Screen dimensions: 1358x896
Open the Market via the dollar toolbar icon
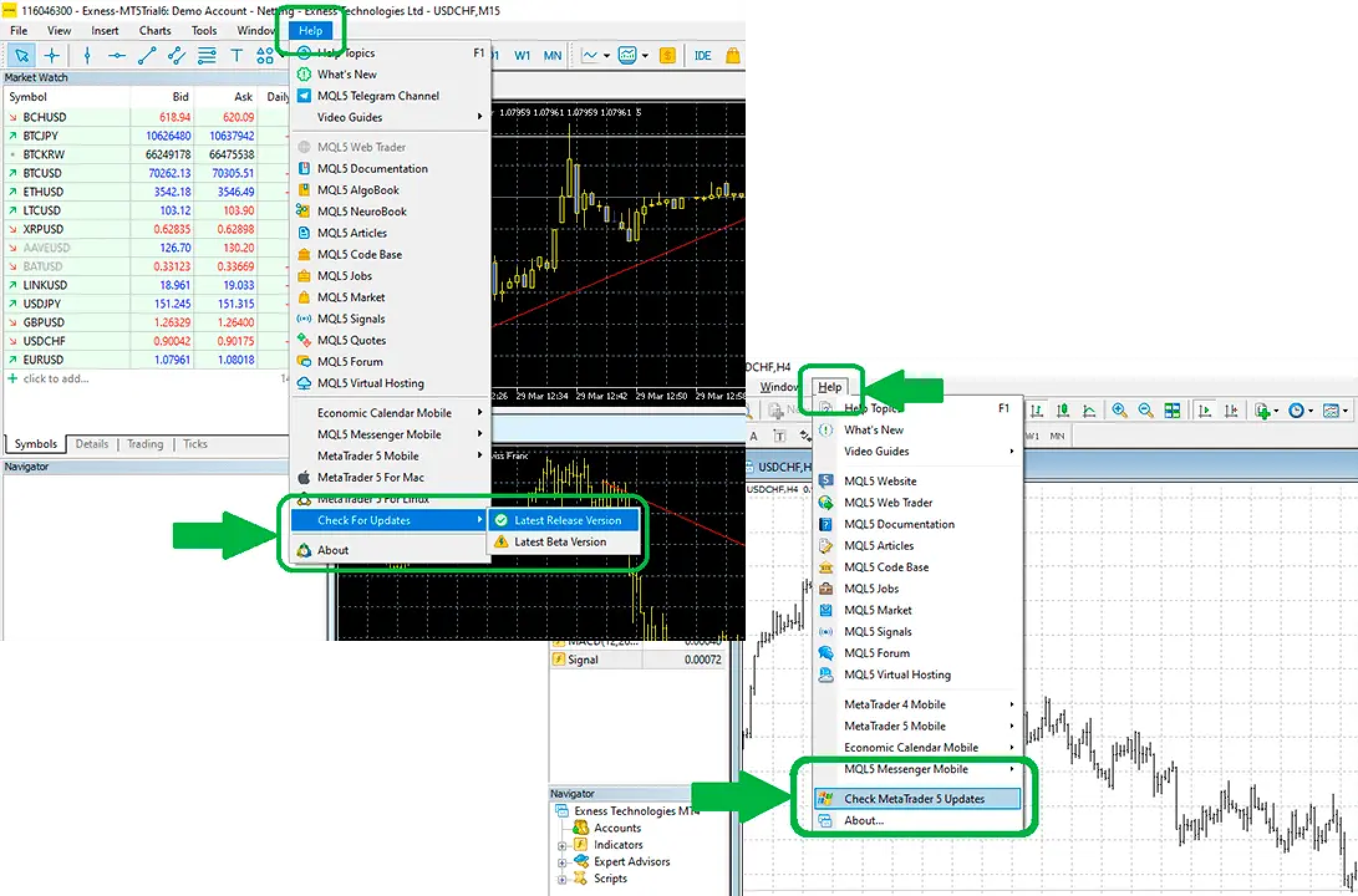point(668,55)
